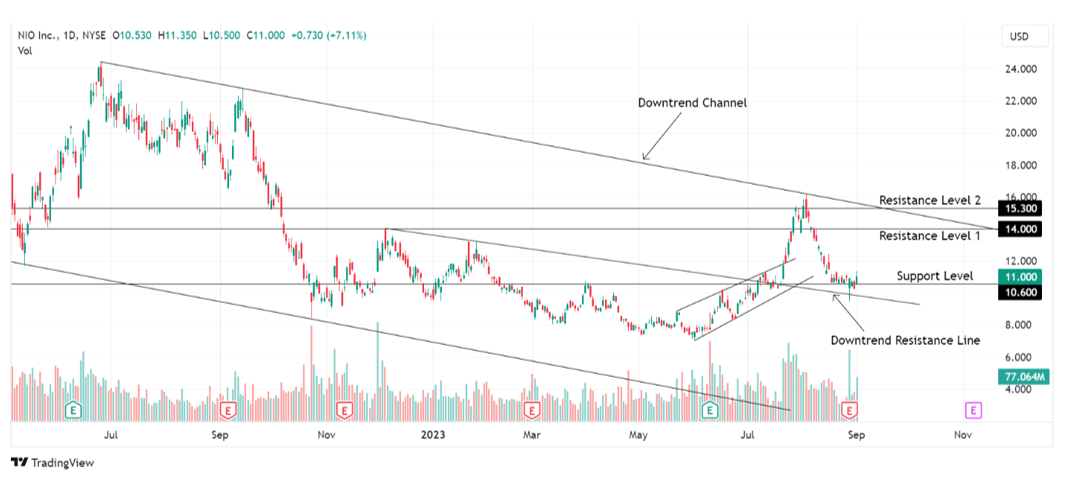Click the Resistance Level 1 label
1089x482 pixels.
[930, 236]
